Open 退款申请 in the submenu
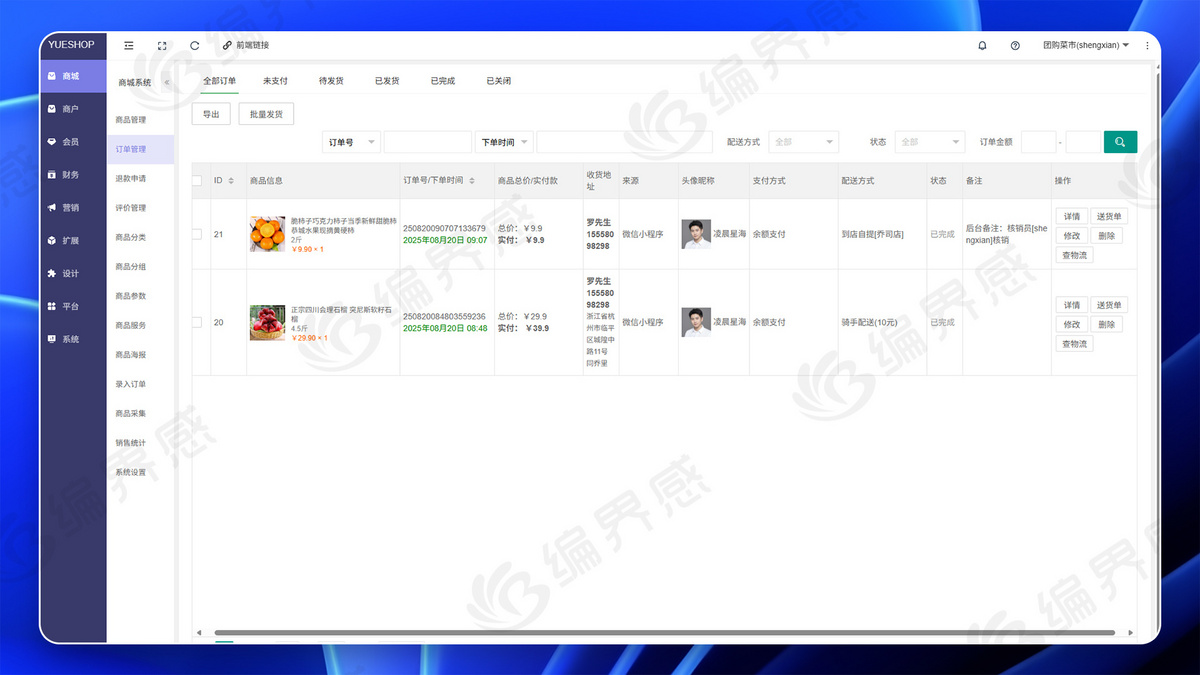Viewport: 1200px width, 675px height. (x=131, y=178)
